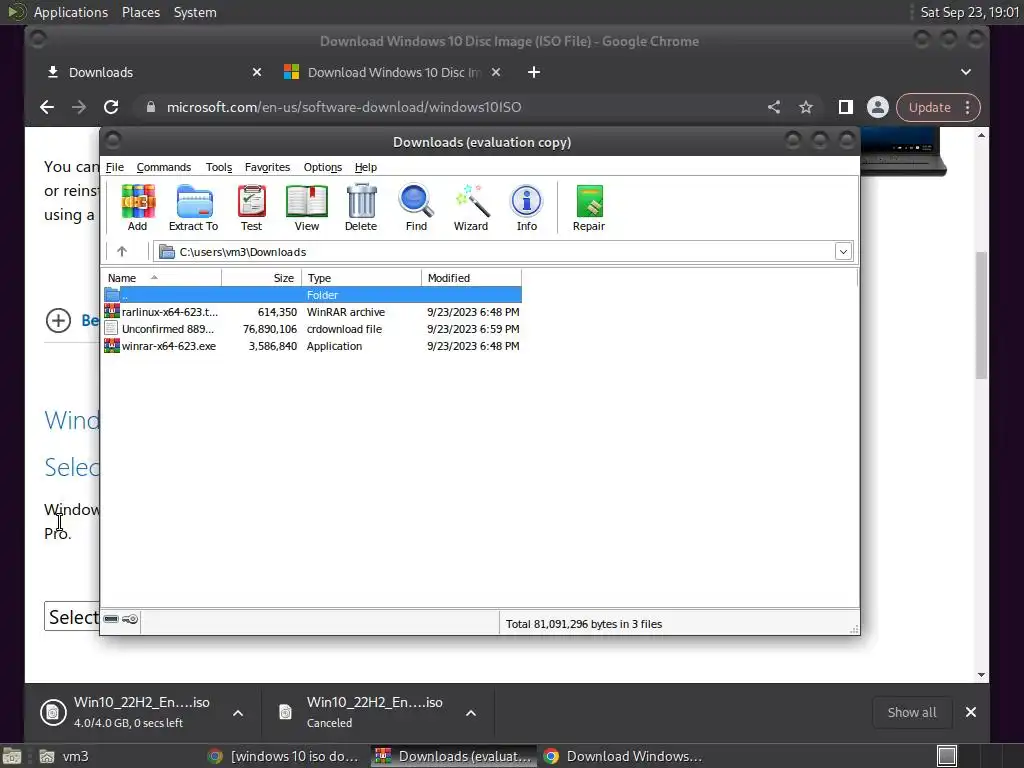Close the downloads shelf with the X
Image resolution: width=1024 pixels, height=768 pixels.
click(x=971, y=712)
